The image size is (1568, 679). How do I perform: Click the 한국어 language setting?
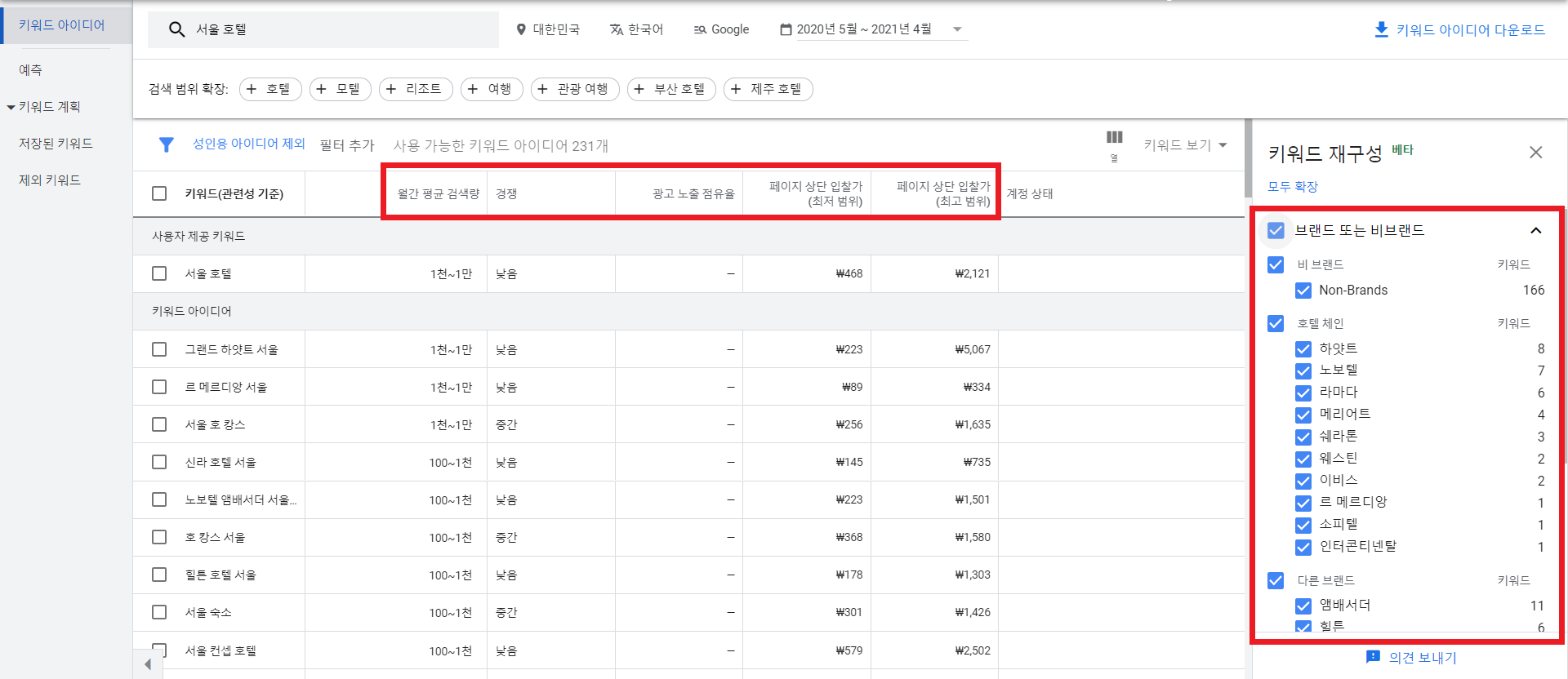tap(636, 29)
